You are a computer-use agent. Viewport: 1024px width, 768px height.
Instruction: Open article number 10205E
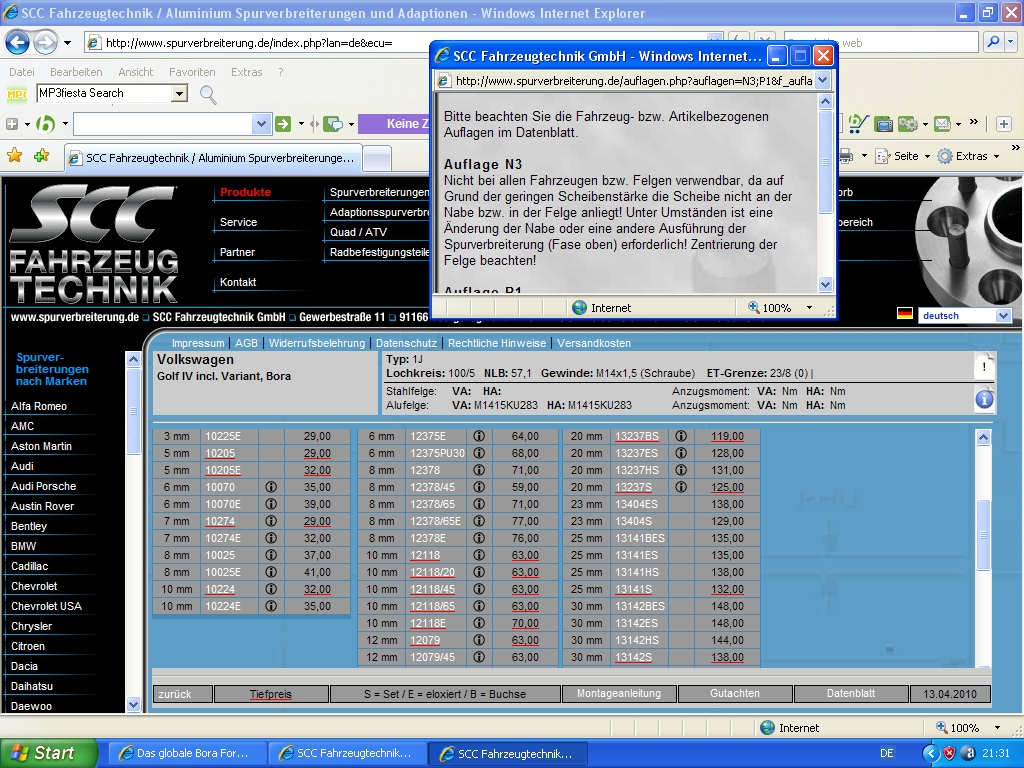pyautogui.click(x=223, y=470)
